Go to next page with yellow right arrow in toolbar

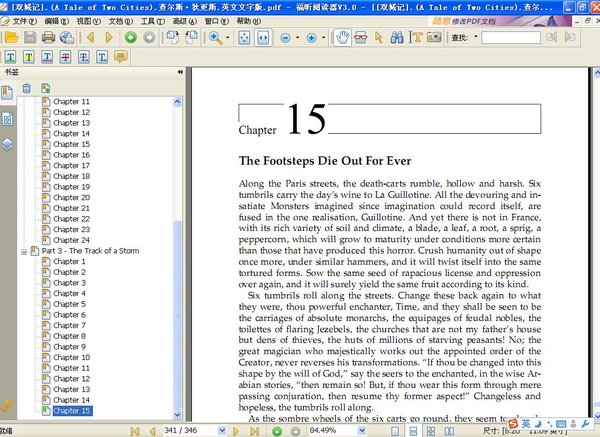pyautogui.click(x=109, y=38)
